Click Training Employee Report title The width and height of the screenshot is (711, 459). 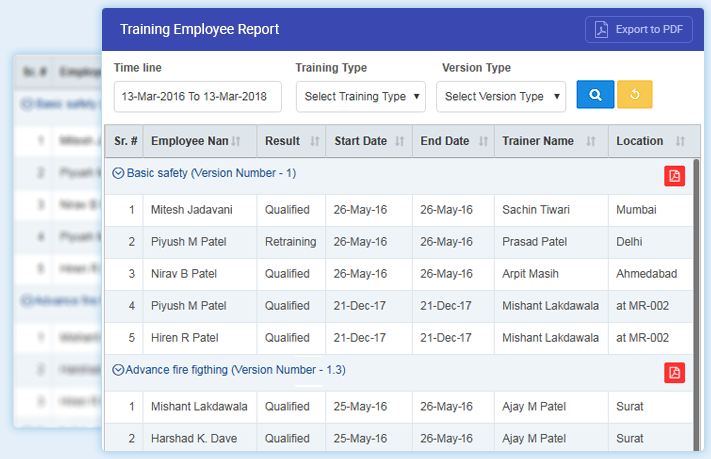[x=200, y=29]
